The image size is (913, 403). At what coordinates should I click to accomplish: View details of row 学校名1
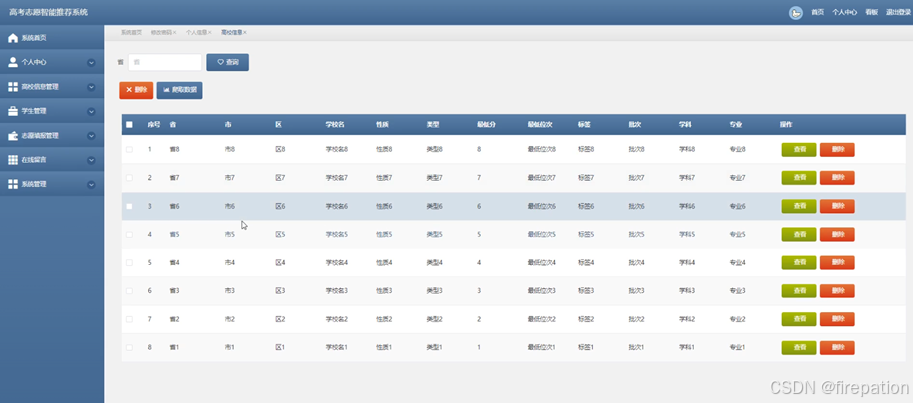(x=799, y=348)
